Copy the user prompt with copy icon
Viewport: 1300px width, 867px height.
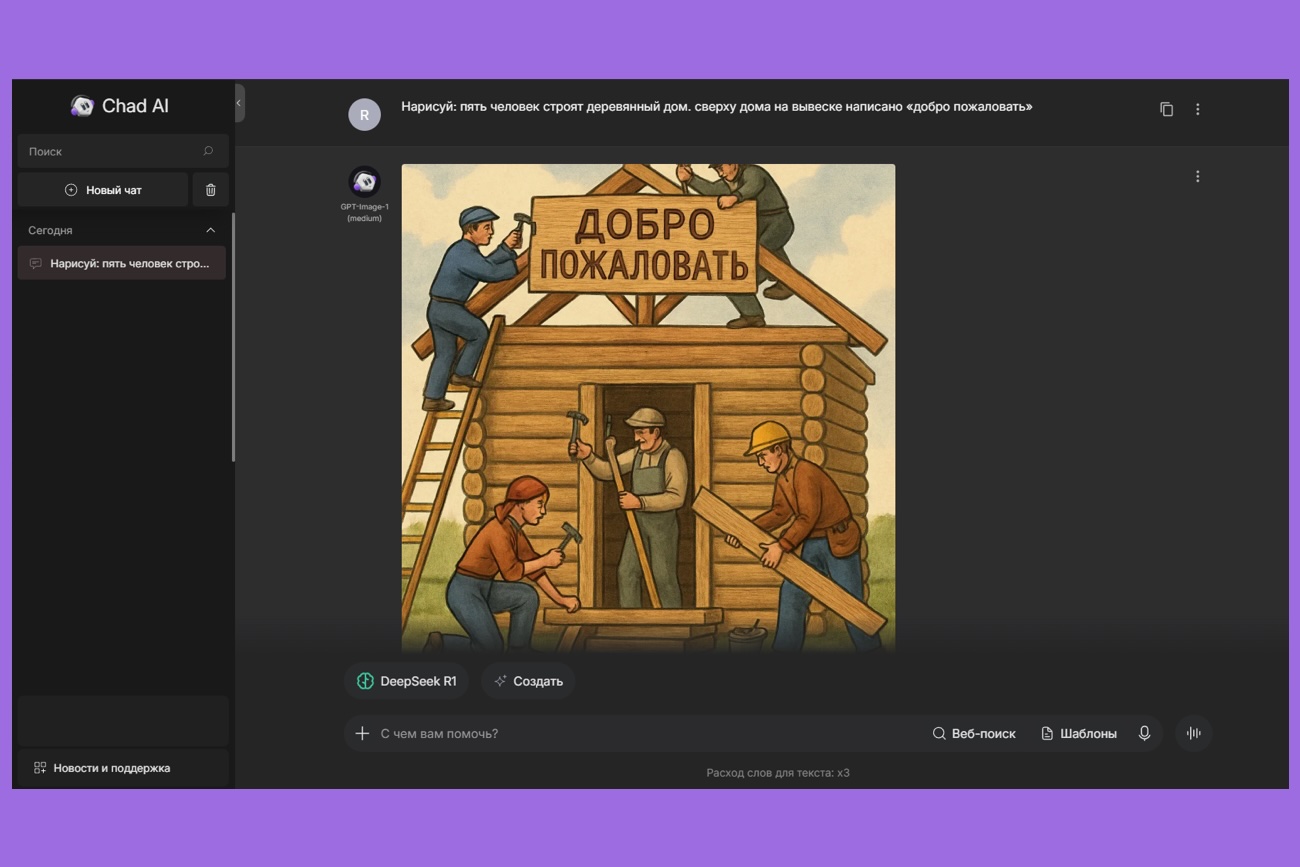coord(1166,109)
